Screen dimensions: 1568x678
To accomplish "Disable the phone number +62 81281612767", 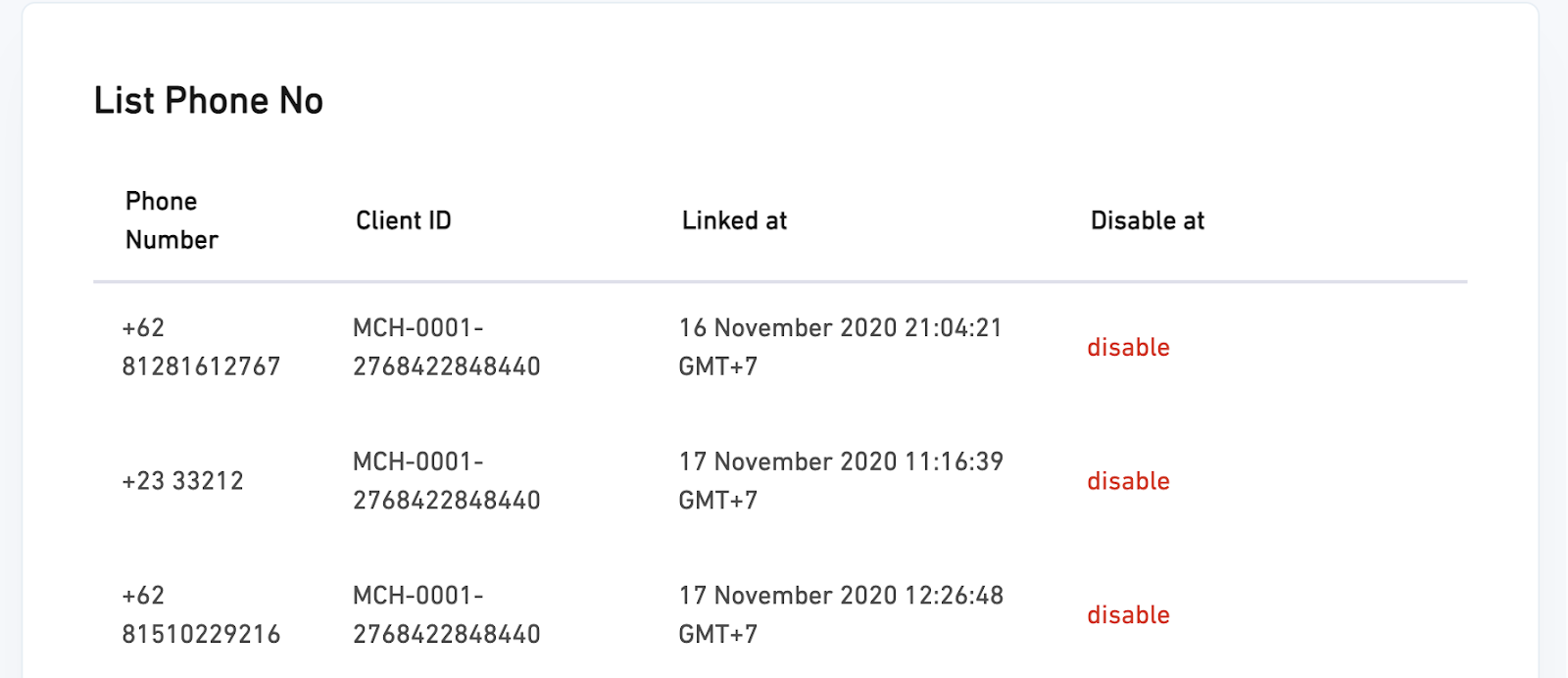I will tap(1128, 347).
